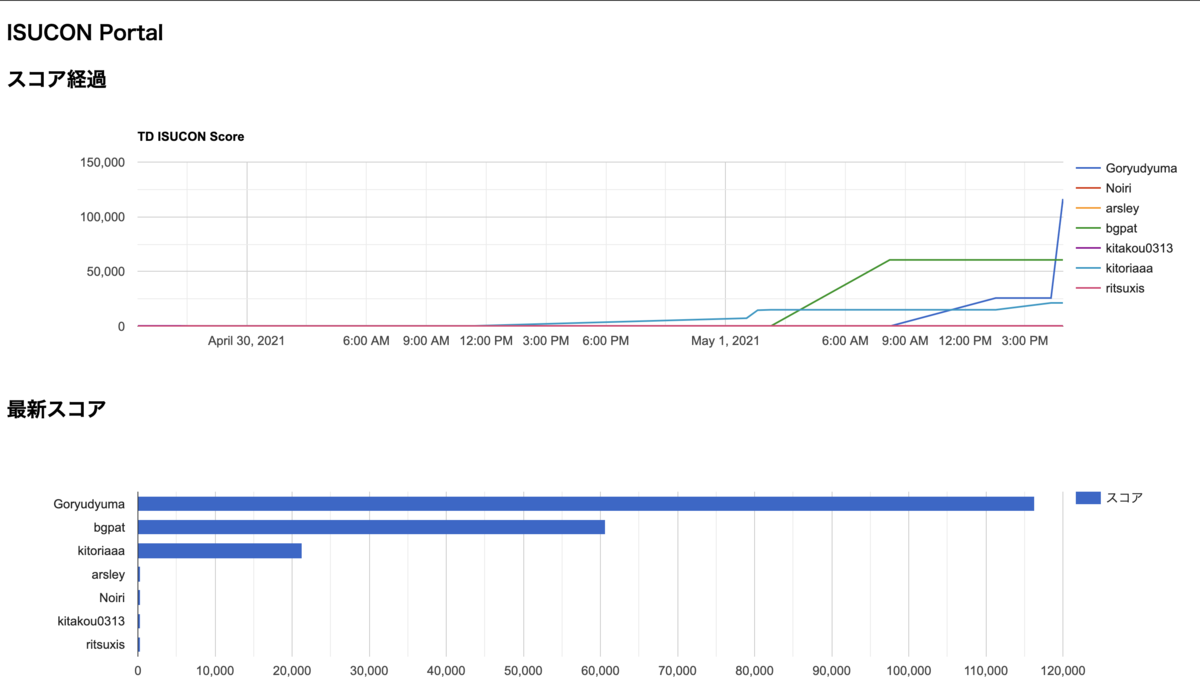Image resolution: width=1200 pixels, height=685 pixels.
Task: Click the 150,000 y-axis label
Action: point(101,162)
